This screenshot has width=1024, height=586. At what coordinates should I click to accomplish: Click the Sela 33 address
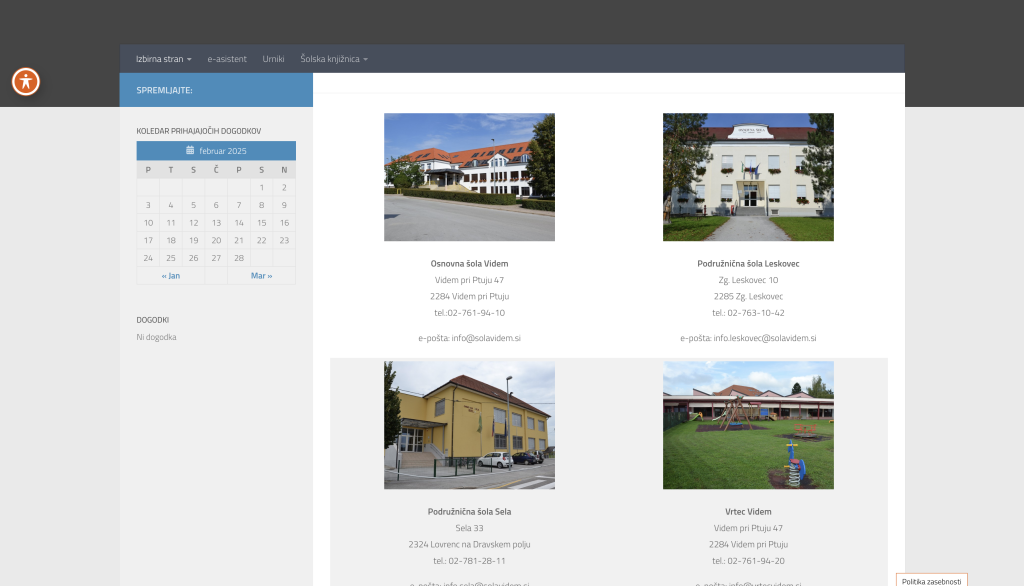(x=470, y=529)
